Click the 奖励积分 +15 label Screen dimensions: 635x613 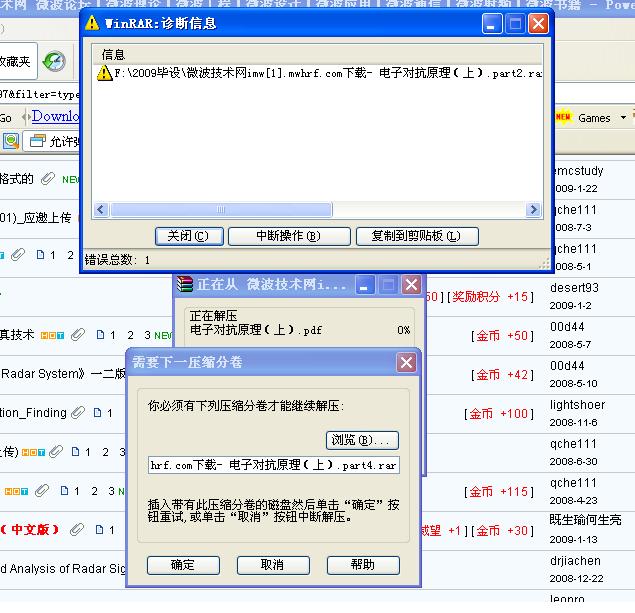point(491,297)
